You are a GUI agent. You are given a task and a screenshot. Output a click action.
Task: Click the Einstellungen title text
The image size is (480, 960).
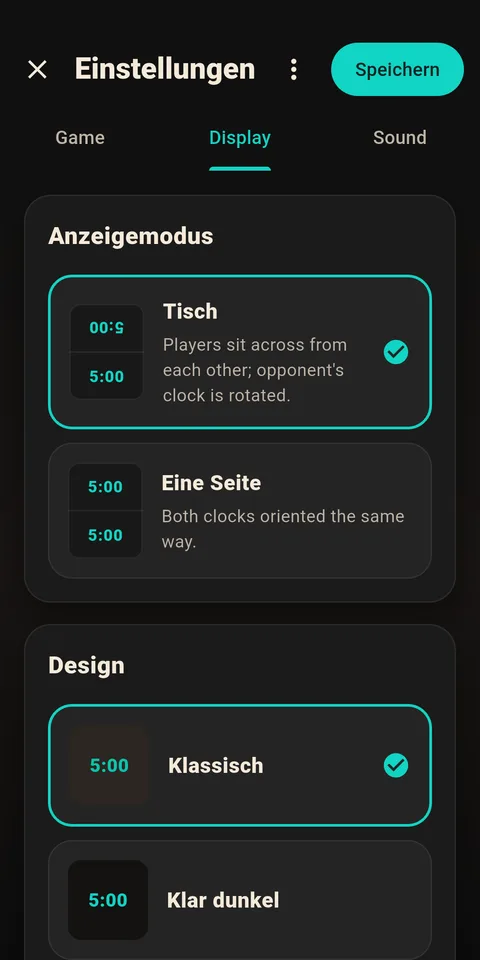pos(165,69)
